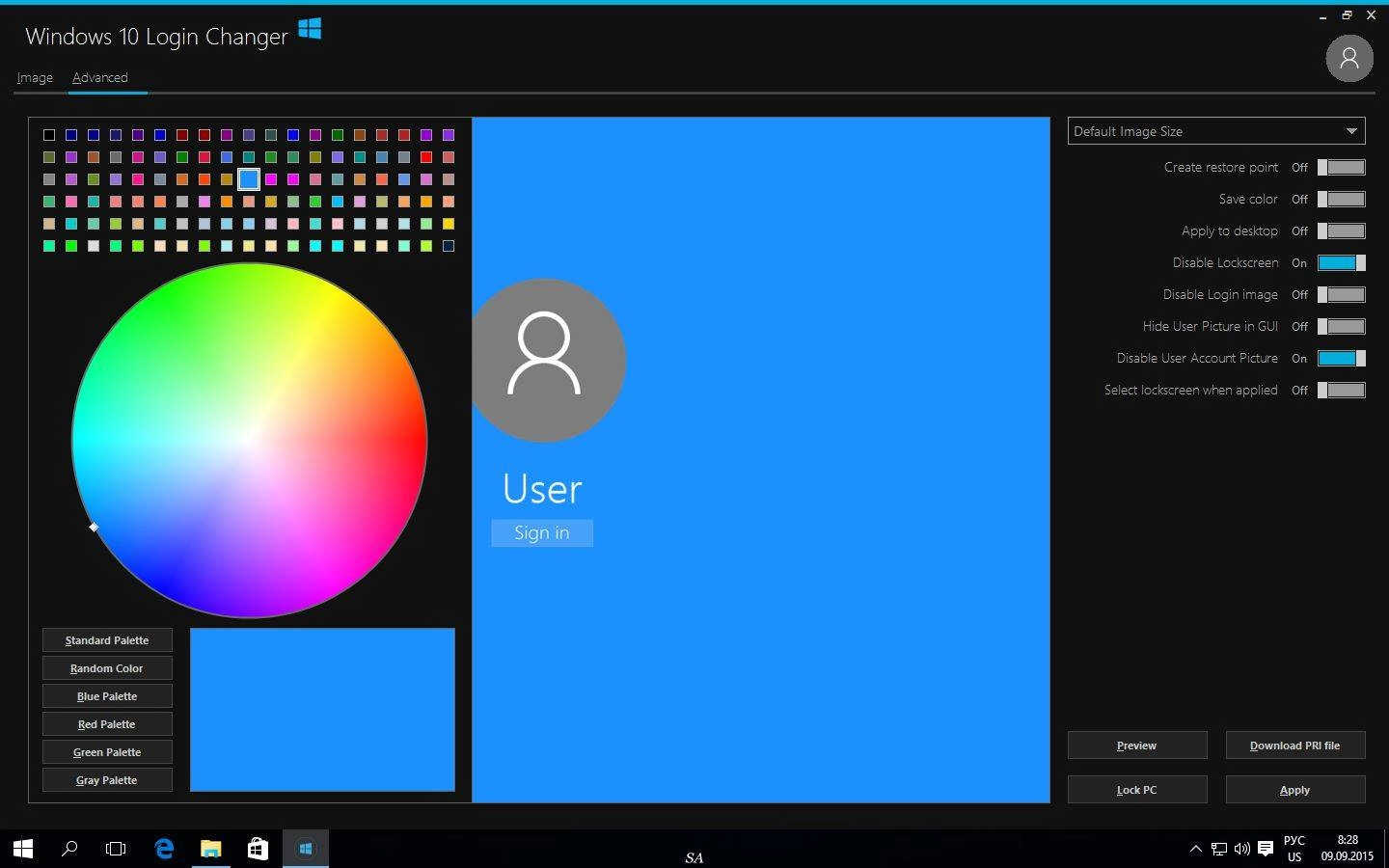Choose the pure bright red palette swatch
Screen dimensions: 1389x868
[426, 157]
